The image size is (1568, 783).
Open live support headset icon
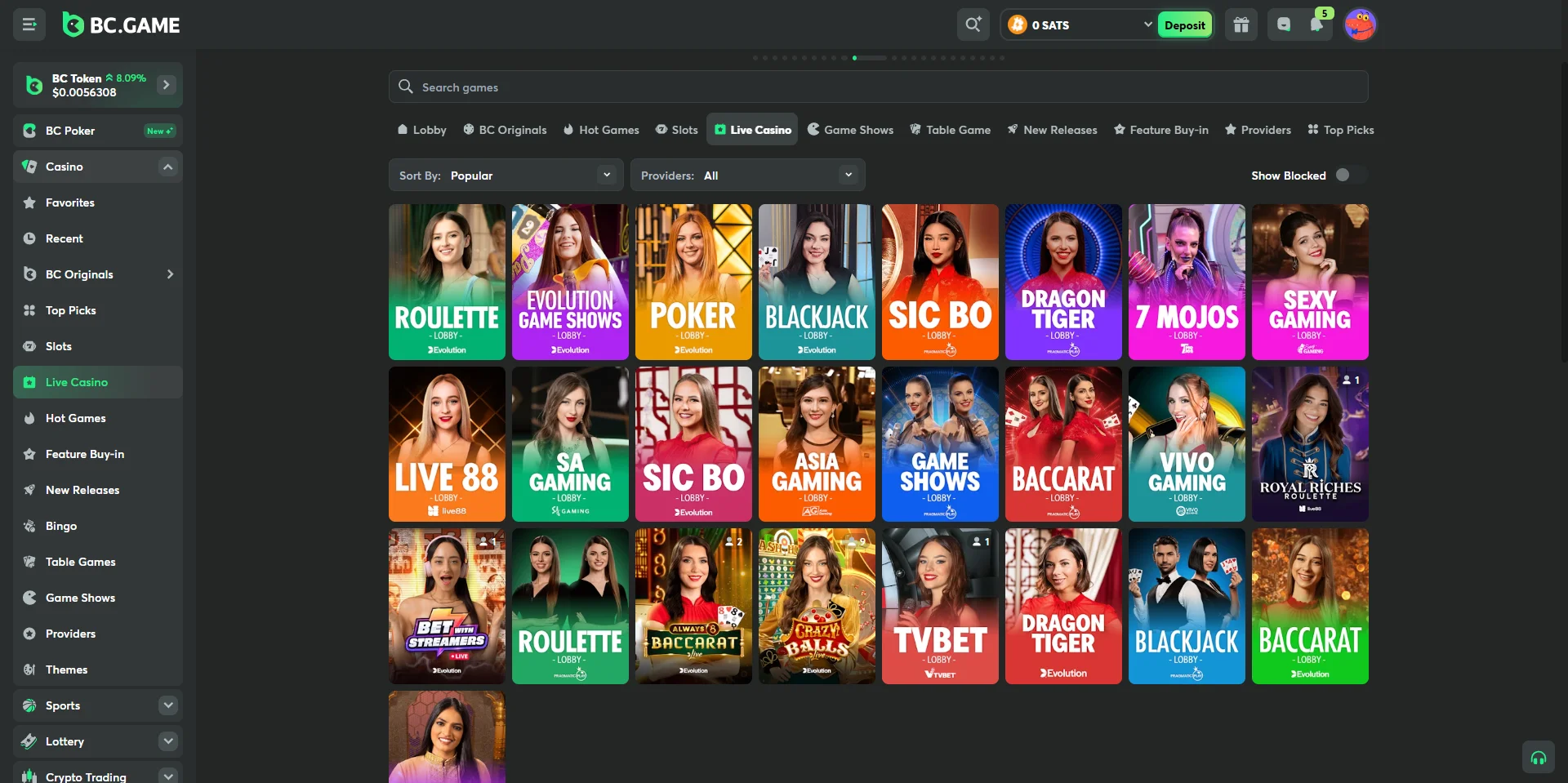[1539, 757]
